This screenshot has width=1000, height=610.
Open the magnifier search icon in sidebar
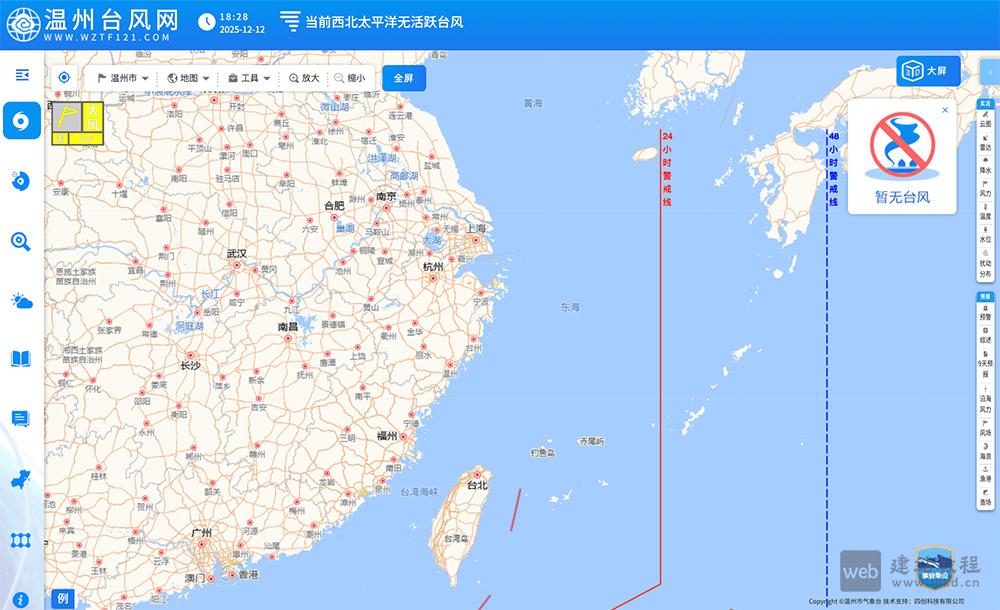coord(21,241)
